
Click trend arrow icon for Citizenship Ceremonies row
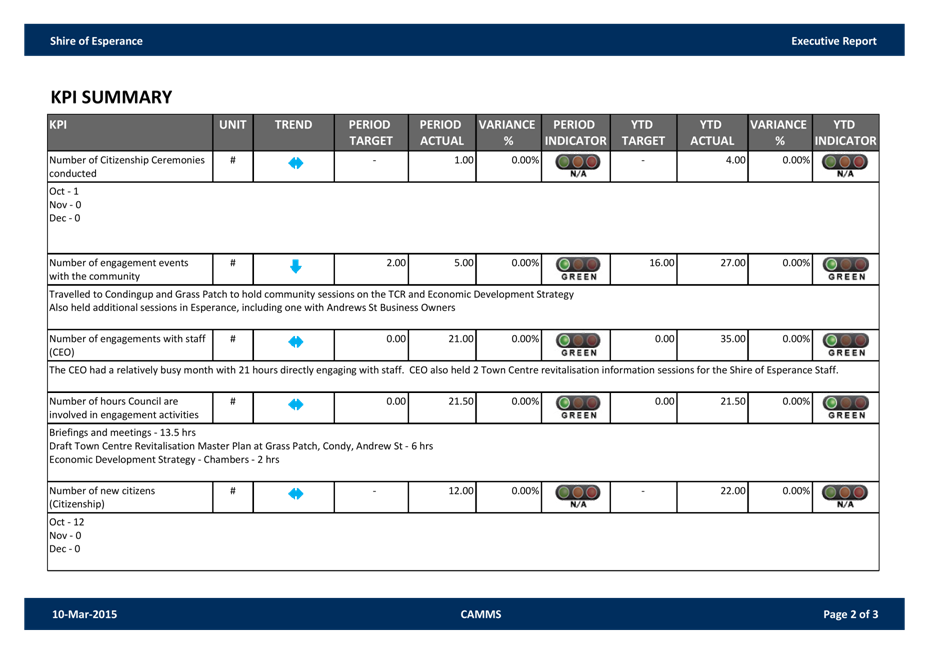click(x=294, y=164)
